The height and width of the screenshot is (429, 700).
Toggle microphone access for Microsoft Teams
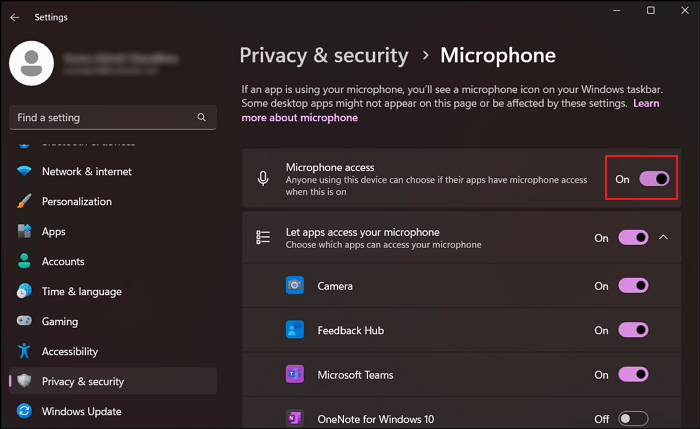point(633,375)
